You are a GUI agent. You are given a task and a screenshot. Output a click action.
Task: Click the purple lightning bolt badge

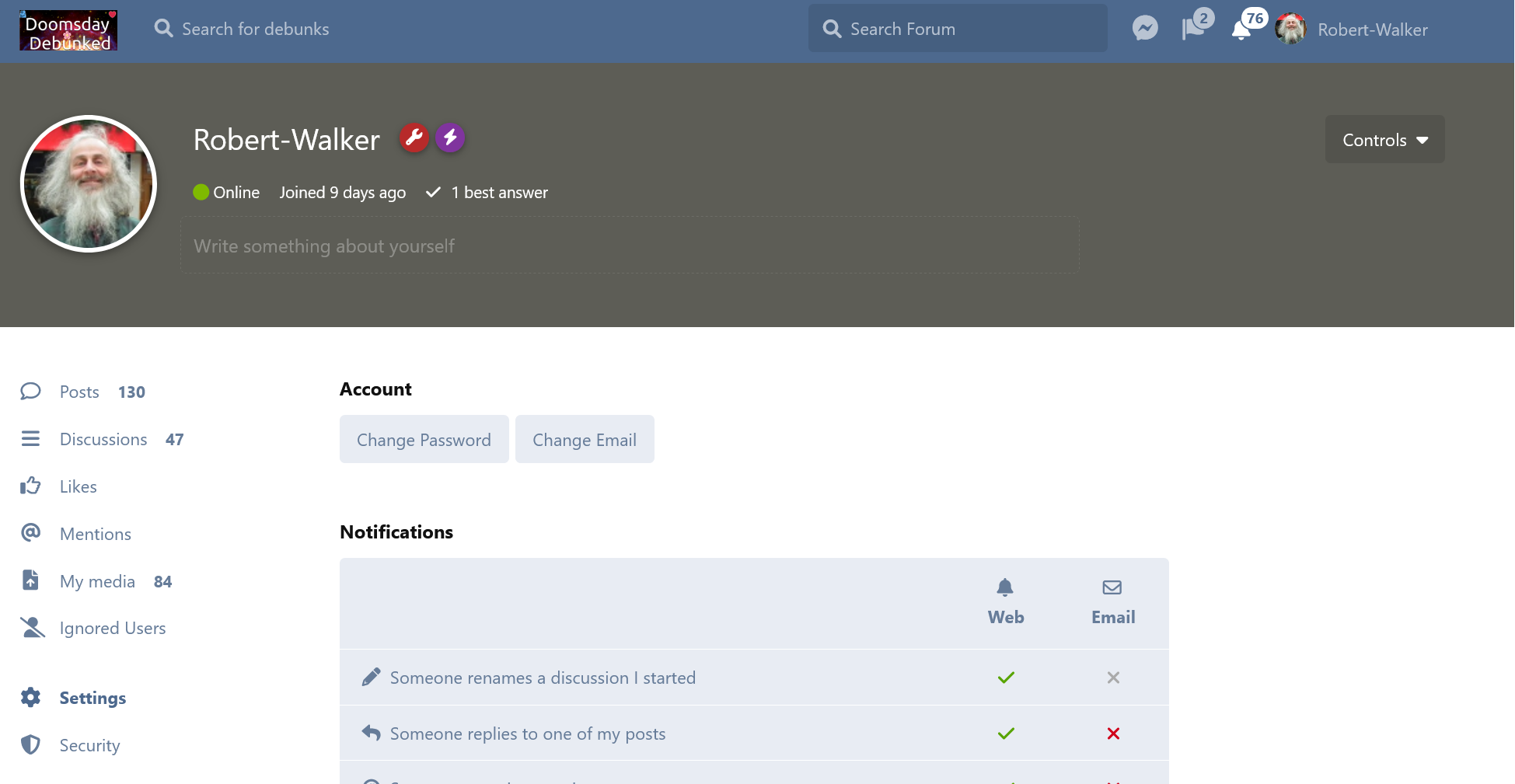[x=449, y=138]
